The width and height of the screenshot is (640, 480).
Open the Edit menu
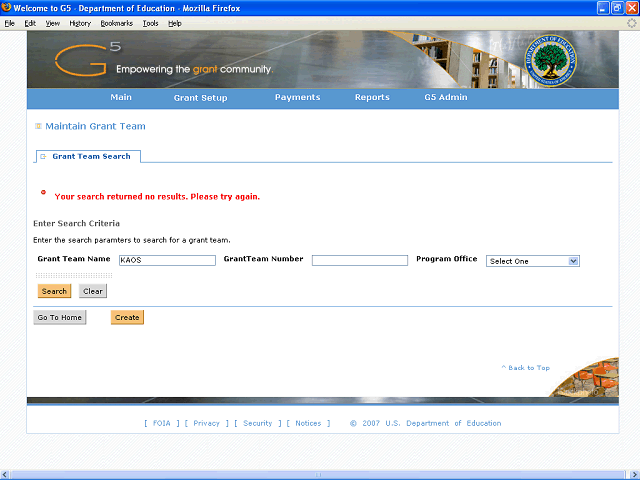[30, 23]
